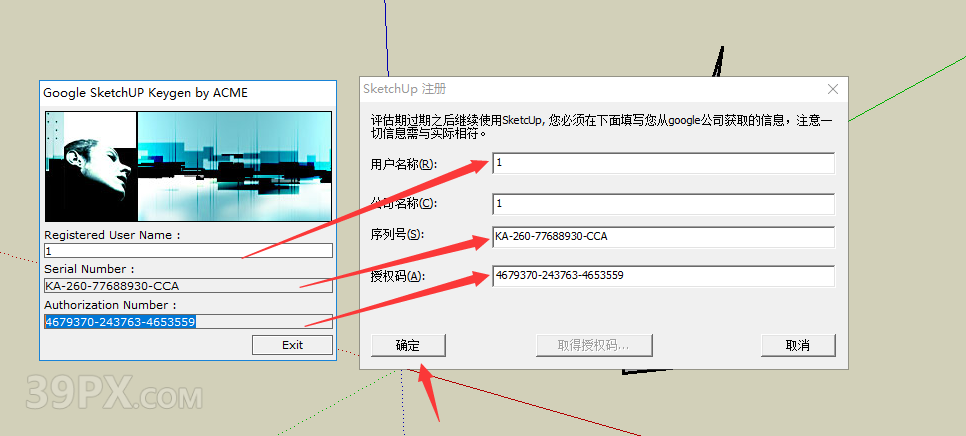Click the Authorization Number field in Keygen
The height and width of the screenshot is (436, 966).
(189, 321)
